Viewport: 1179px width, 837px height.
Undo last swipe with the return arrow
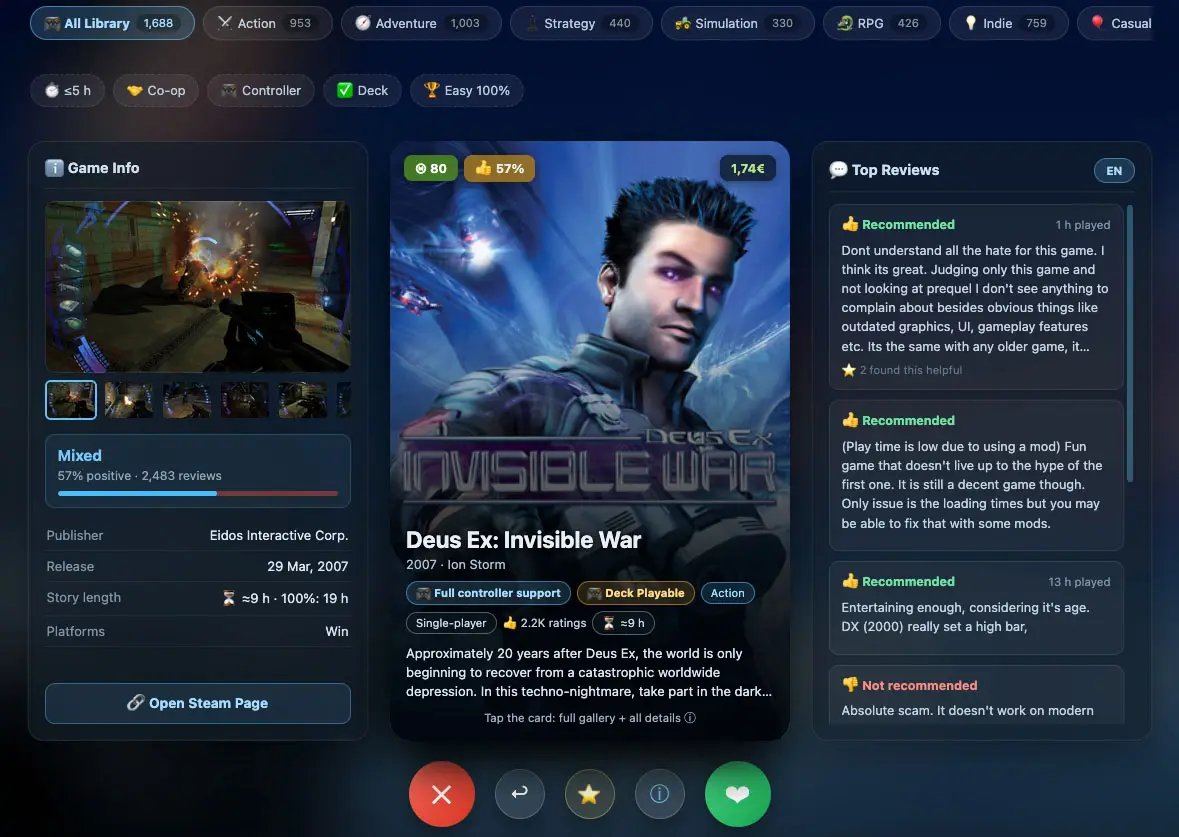(520, 793)
